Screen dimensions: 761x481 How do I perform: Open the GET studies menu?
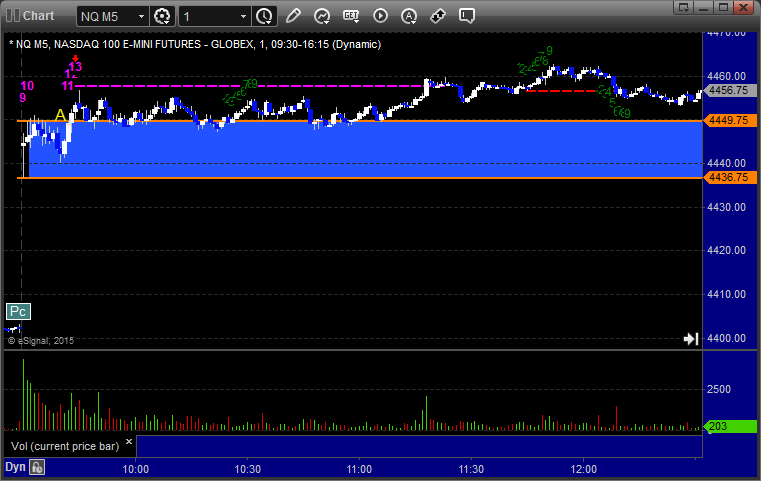pos(351,16)
